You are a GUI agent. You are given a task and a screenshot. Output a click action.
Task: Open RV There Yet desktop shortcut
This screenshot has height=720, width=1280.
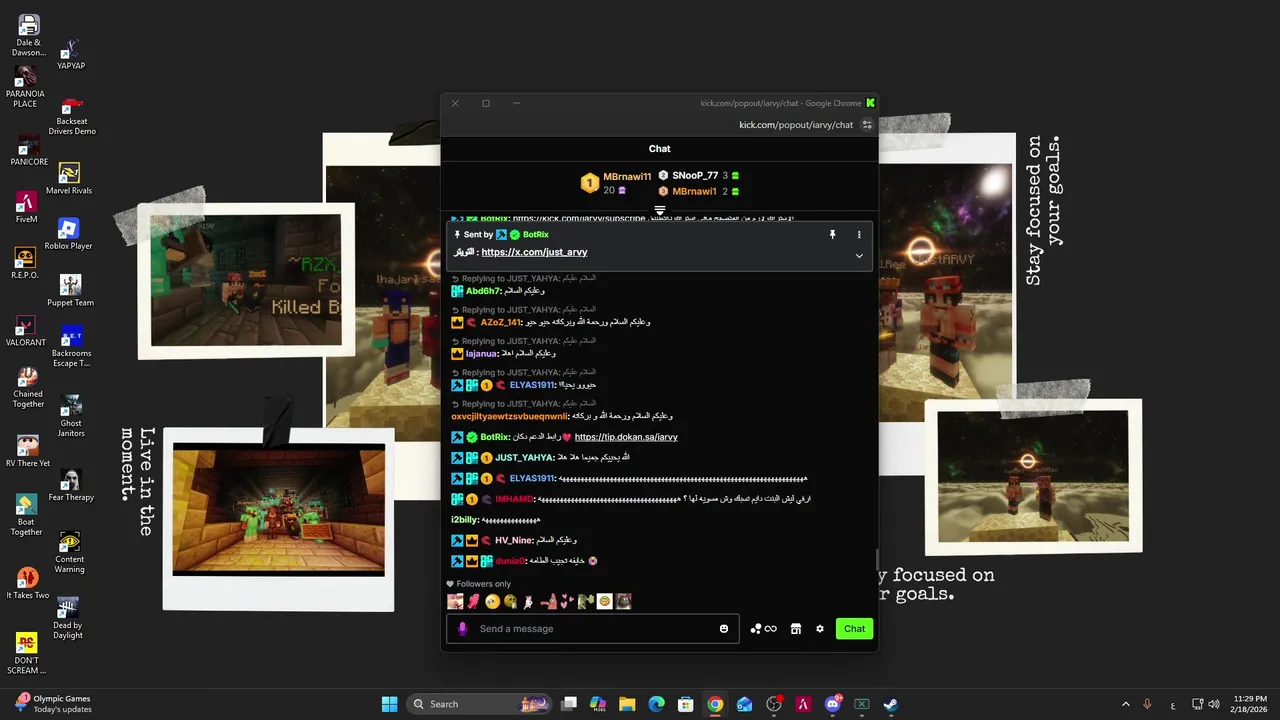click(28, 451)
